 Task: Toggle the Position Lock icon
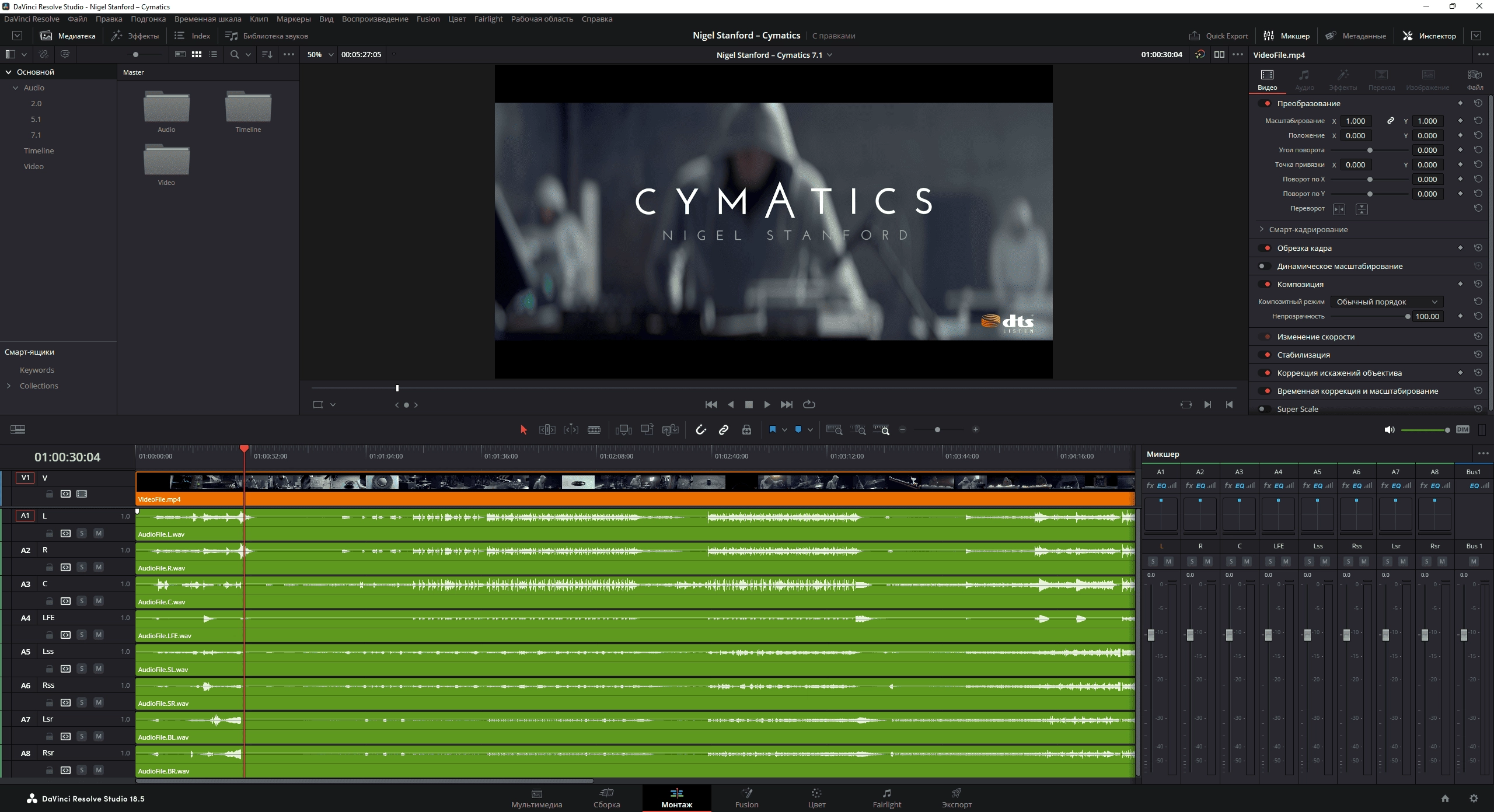(x=746, y=430)
